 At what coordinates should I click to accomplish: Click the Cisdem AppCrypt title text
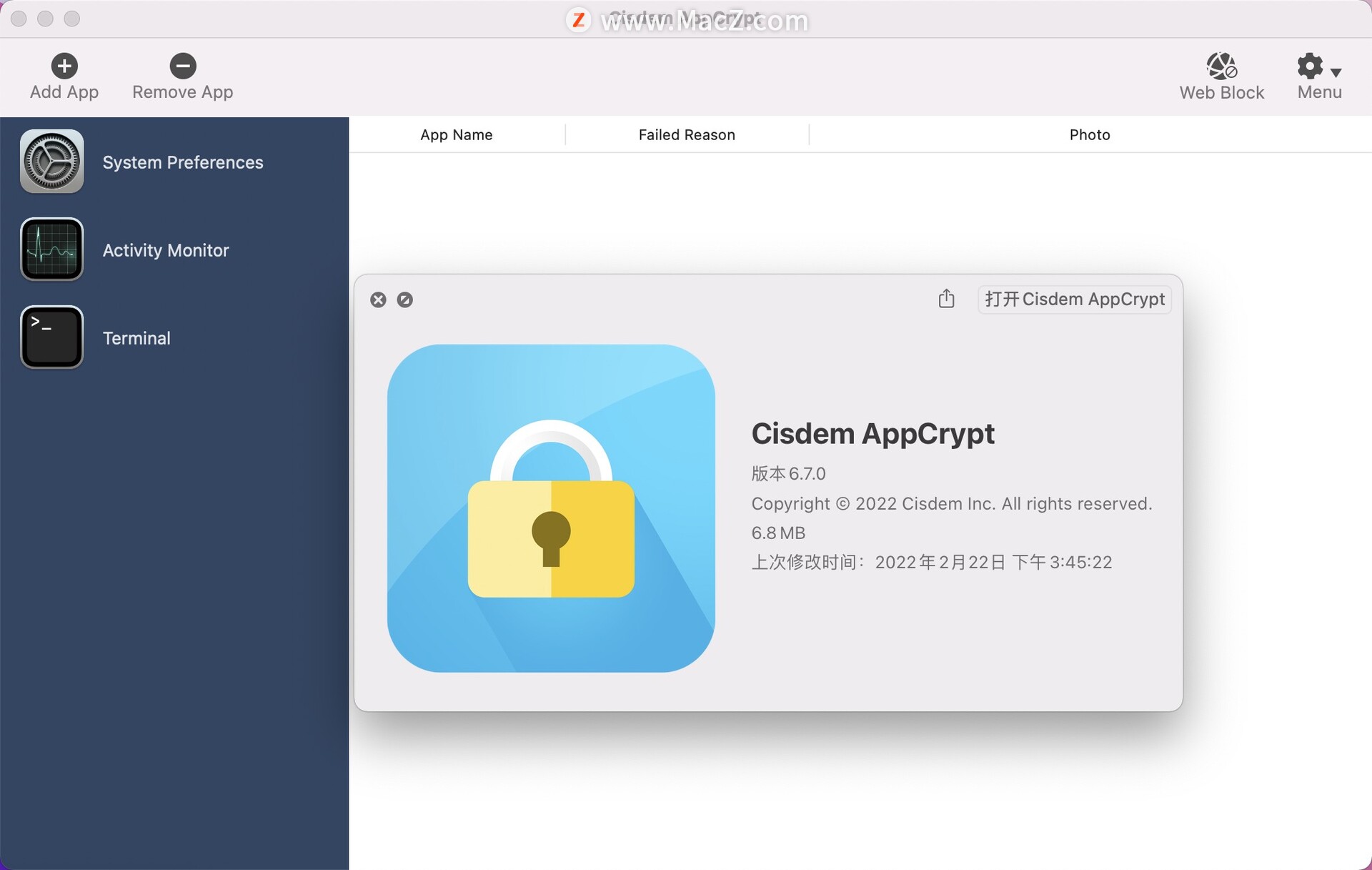point(873,433)
